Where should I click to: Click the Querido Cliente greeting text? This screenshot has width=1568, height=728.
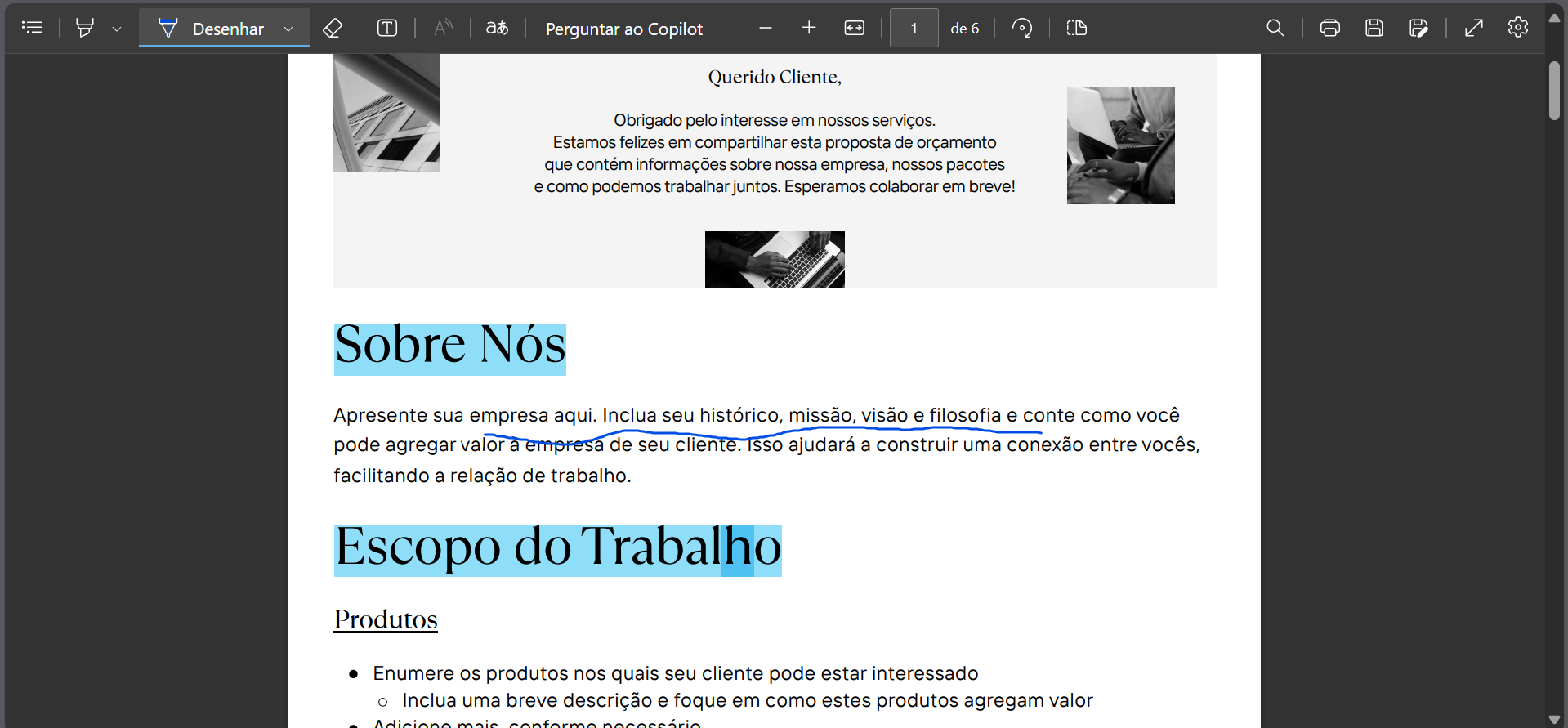(x=775, y=77)
